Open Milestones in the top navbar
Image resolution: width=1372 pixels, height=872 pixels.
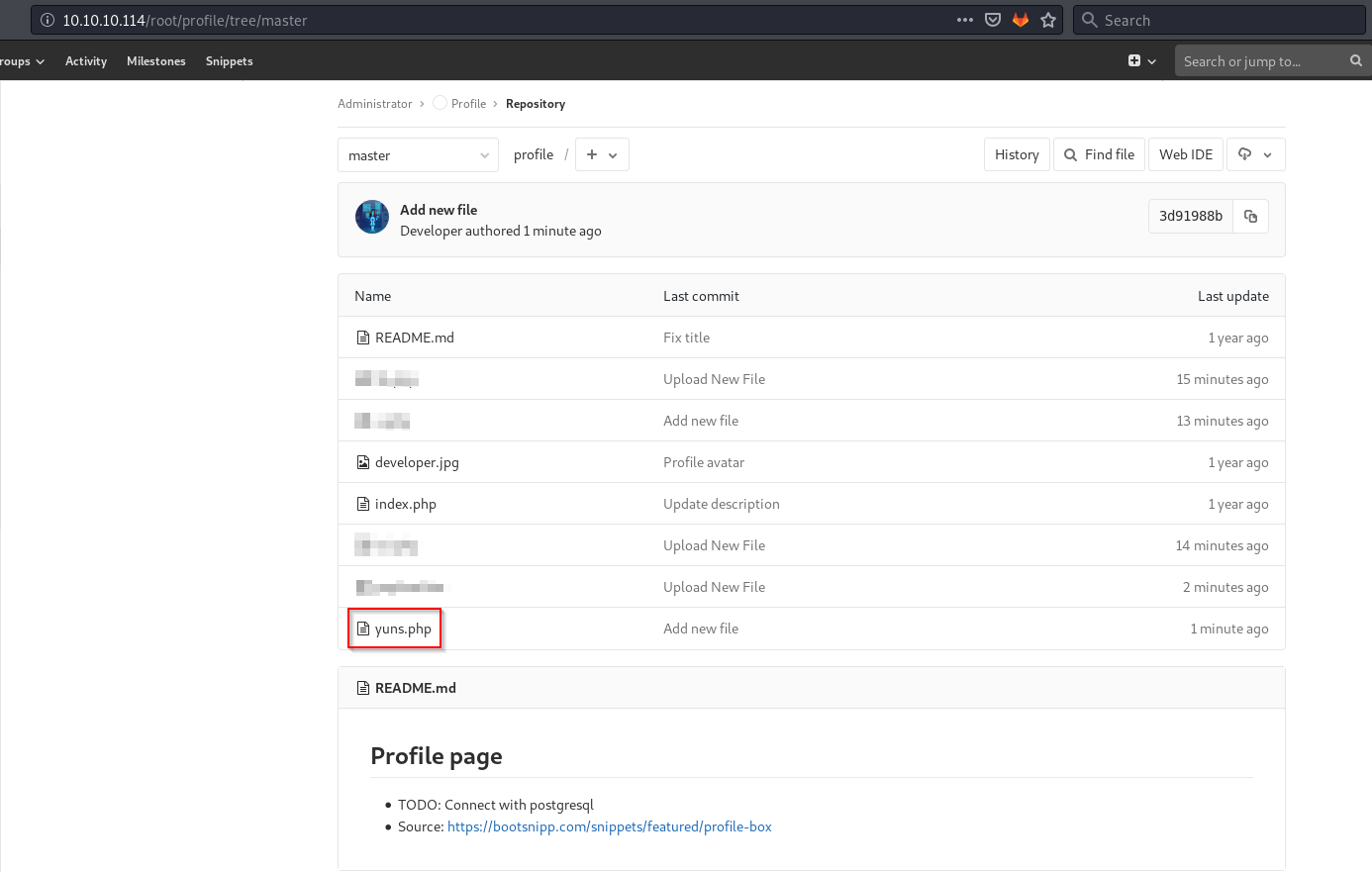point(156,61)
